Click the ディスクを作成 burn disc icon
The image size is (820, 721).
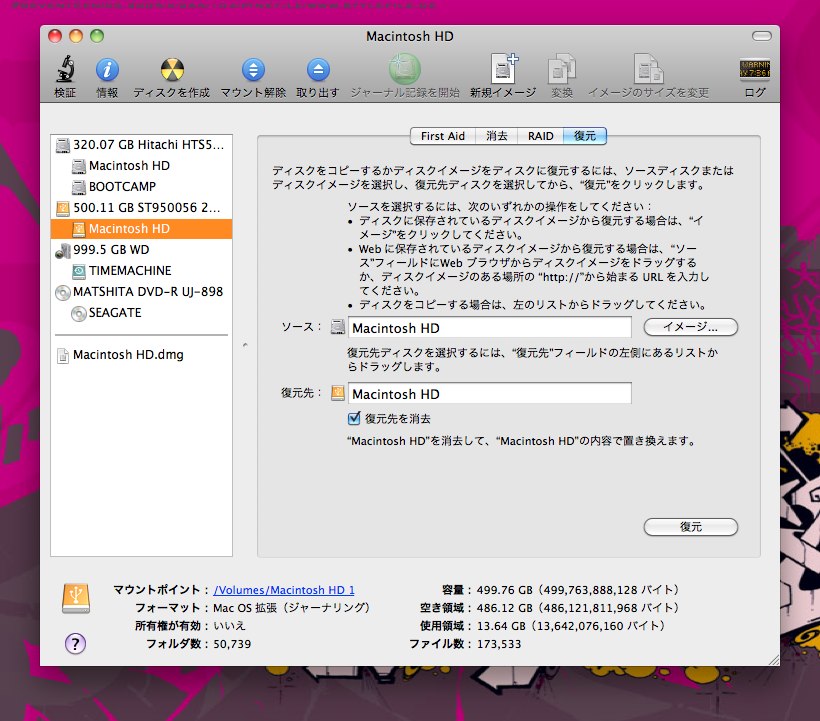172,70
